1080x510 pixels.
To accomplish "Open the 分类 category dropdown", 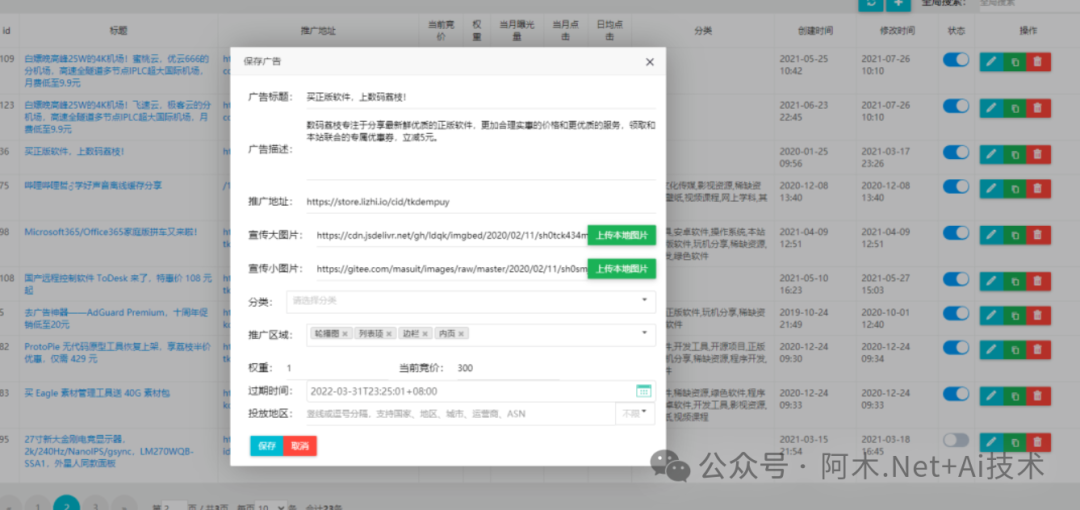I will pyautogui.click(x=470, y=300).
